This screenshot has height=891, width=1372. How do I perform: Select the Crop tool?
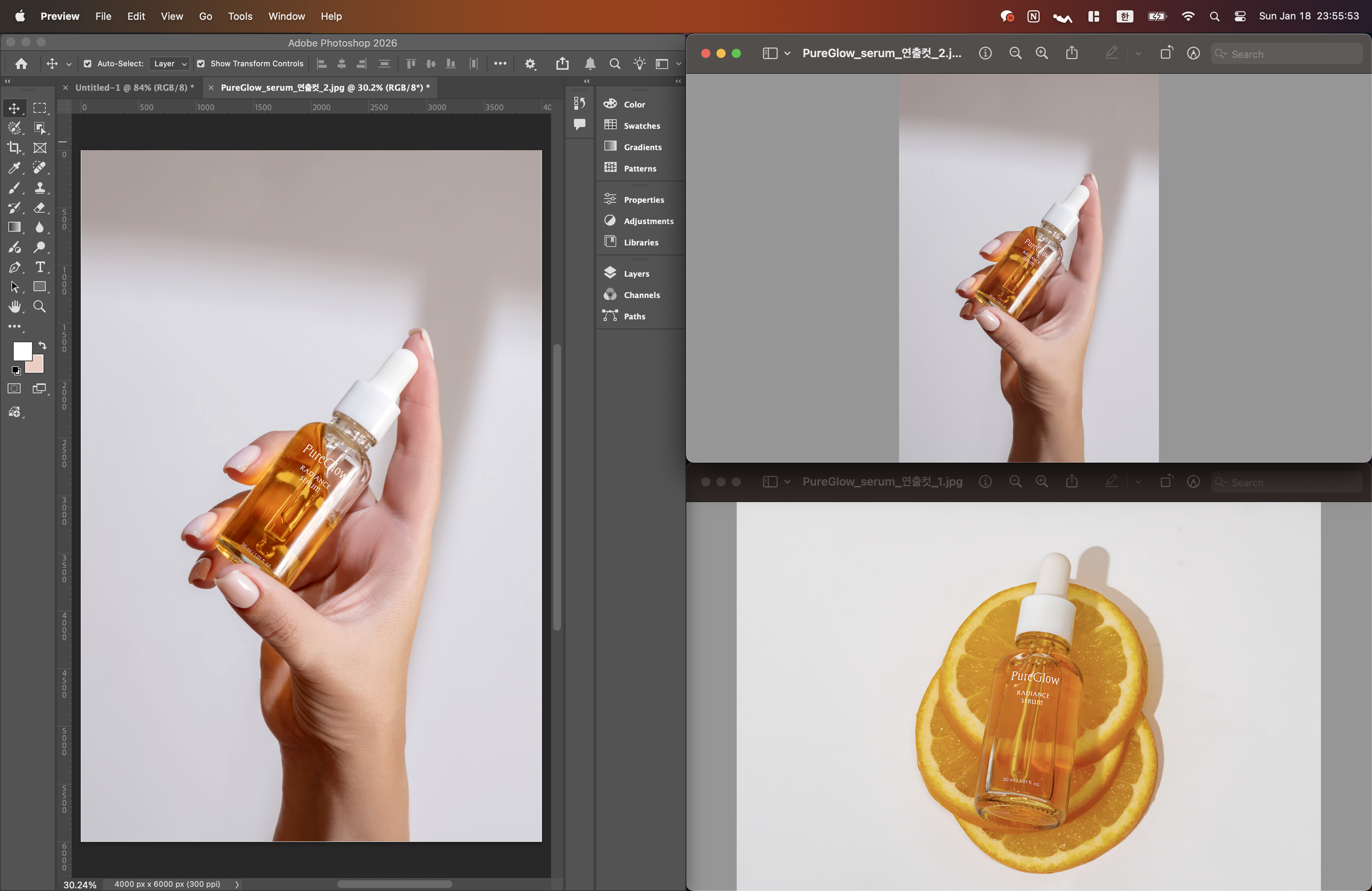point(14,147)
